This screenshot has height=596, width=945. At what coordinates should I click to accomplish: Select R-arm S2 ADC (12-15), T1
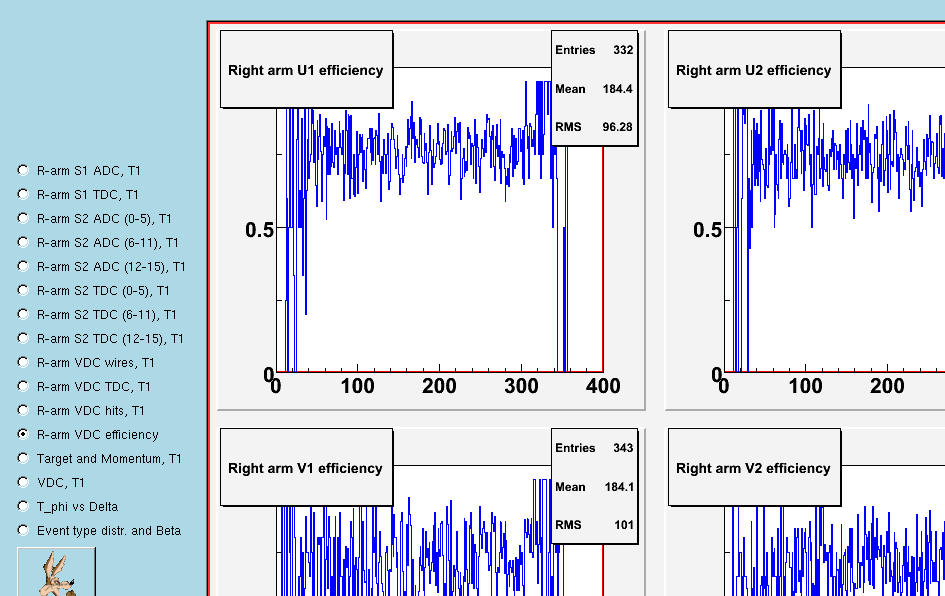(x=23, y=266)
